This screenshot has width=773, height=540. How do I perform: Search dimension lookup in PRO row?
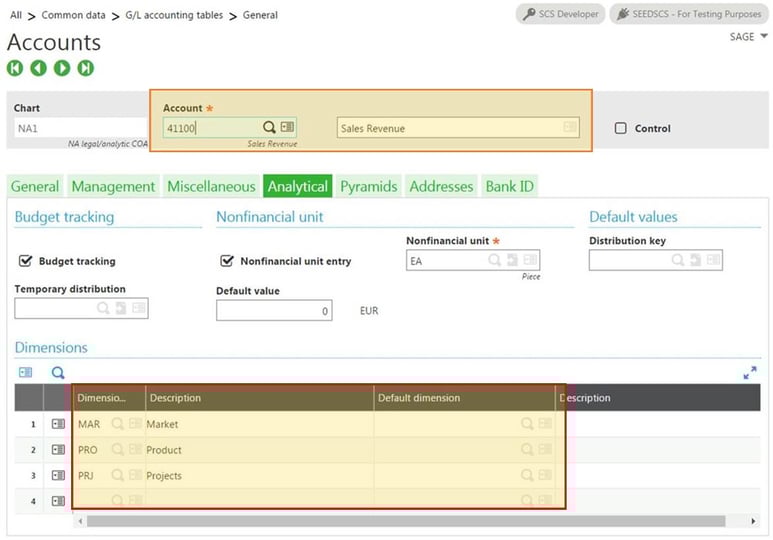tap(117, 449)
